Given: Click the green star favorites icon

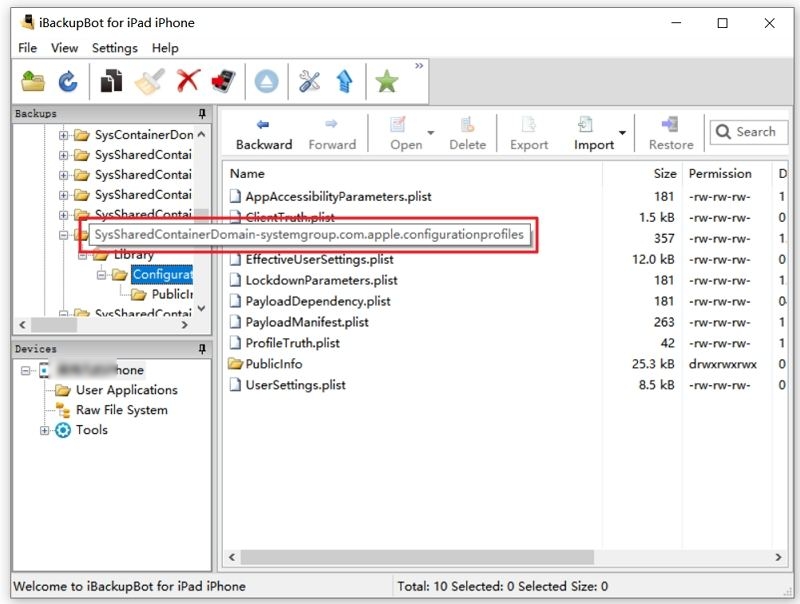Looking at the screenshot, I should pyautogui.click(x=387, y=80).
